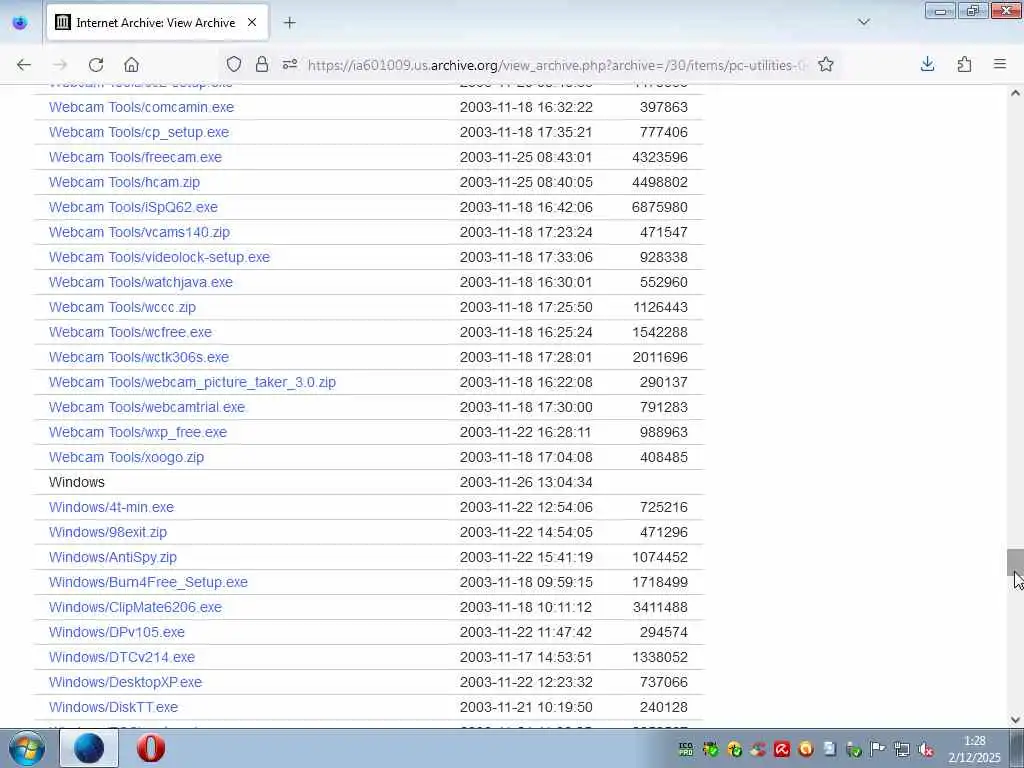Click the network tray icon
Viewport: 1024px width, 768px height.
(x=902, y=750)
